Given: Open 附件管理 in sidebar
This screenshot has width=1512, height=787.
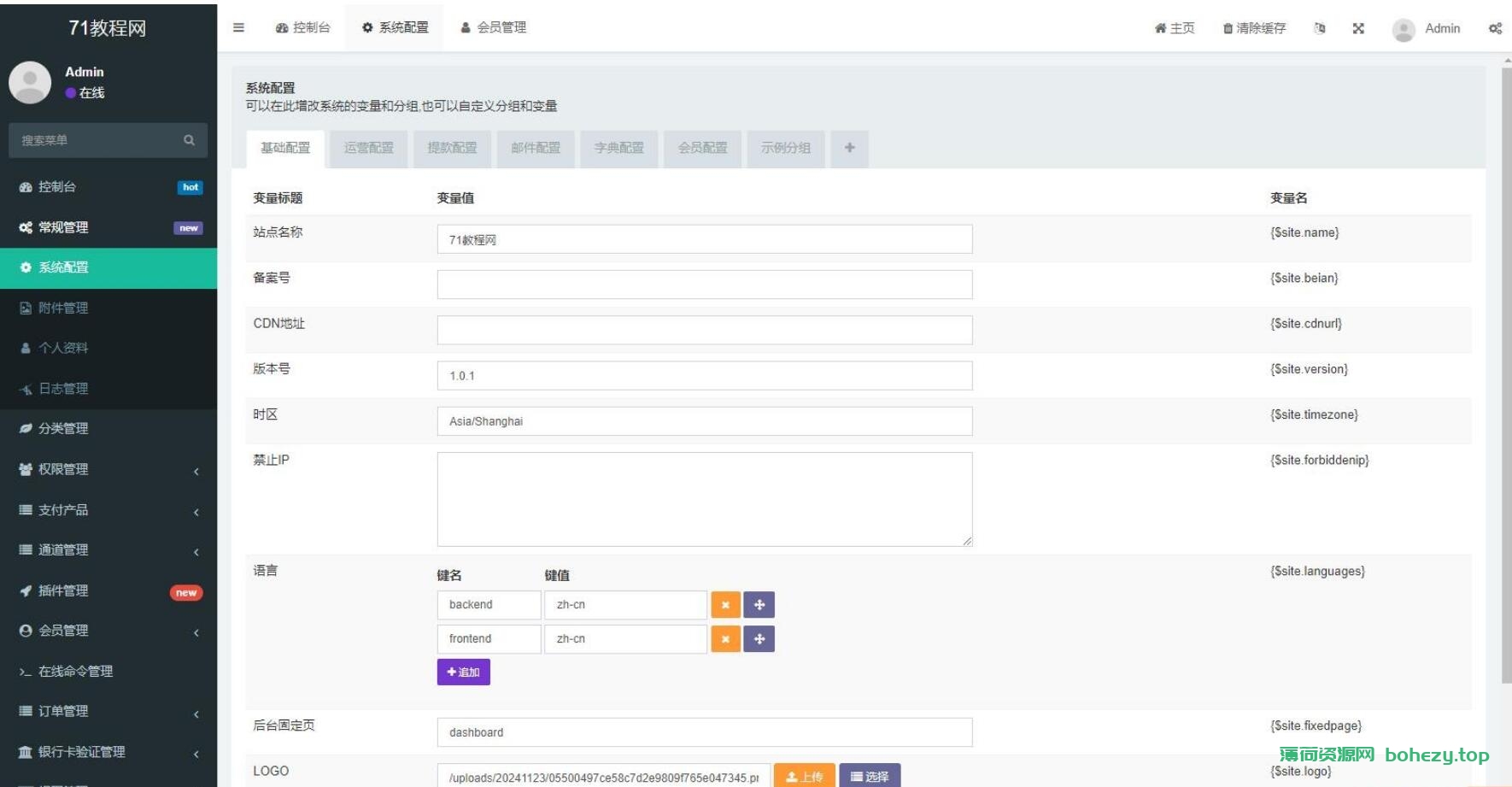Looking at the screenshot, I should point(108,308).
